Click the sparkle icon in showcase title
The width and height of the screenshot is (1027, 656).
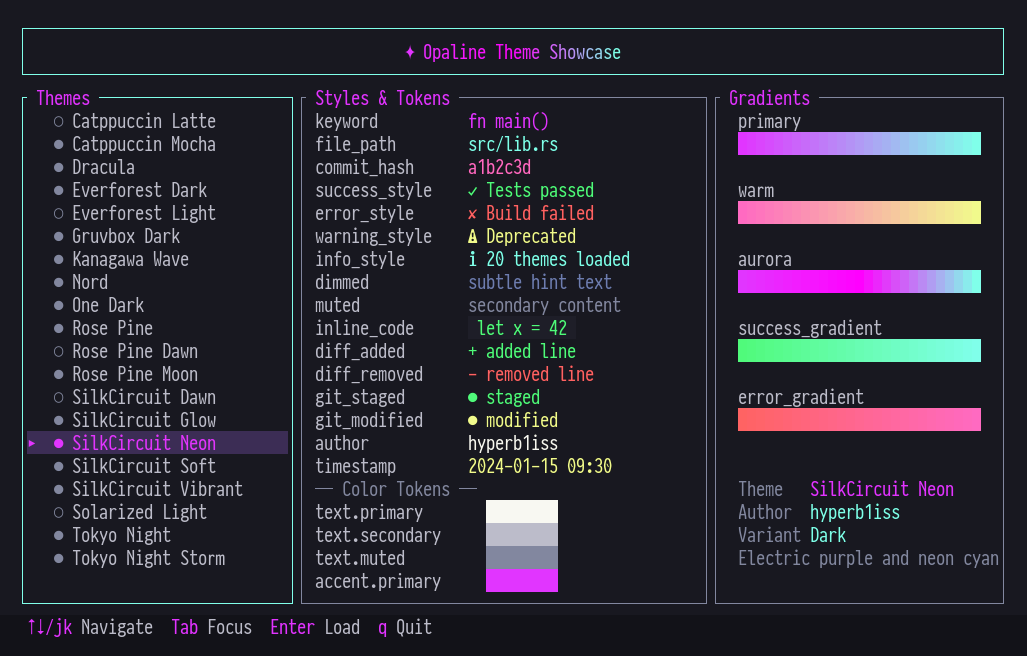[x=410, y=52]
